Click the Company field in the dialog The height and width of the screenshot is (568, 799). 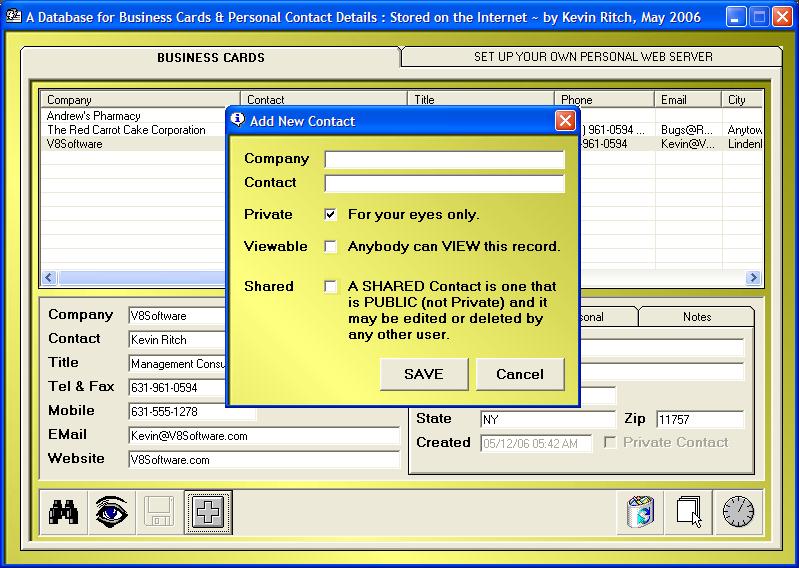click(445, 160)
